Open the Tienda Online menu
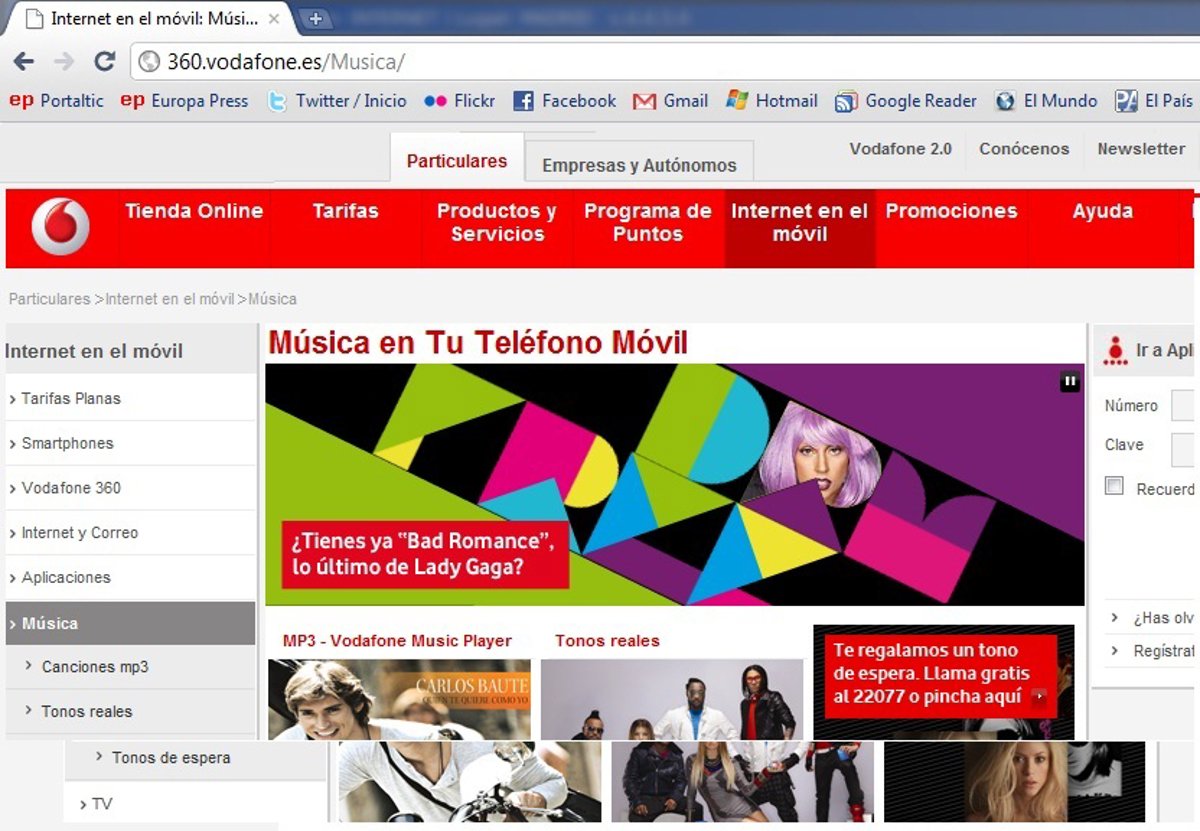 tap(194, 211)
